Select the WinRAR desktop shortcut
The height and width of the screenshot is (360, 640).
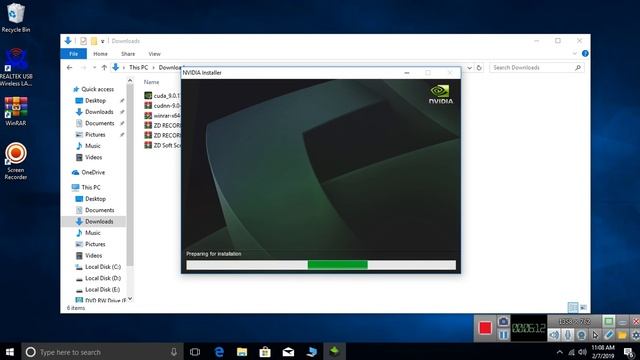[x=16, y=111]
